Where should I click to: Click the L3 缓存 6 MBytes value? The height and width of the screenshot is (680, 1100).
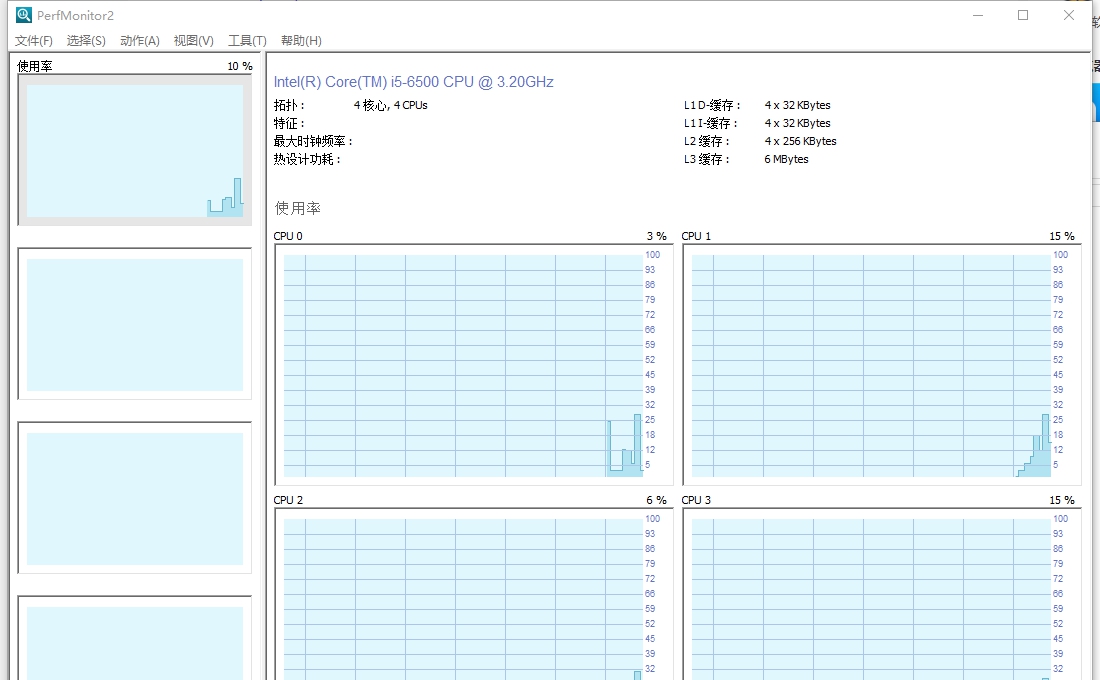[787, 159]
